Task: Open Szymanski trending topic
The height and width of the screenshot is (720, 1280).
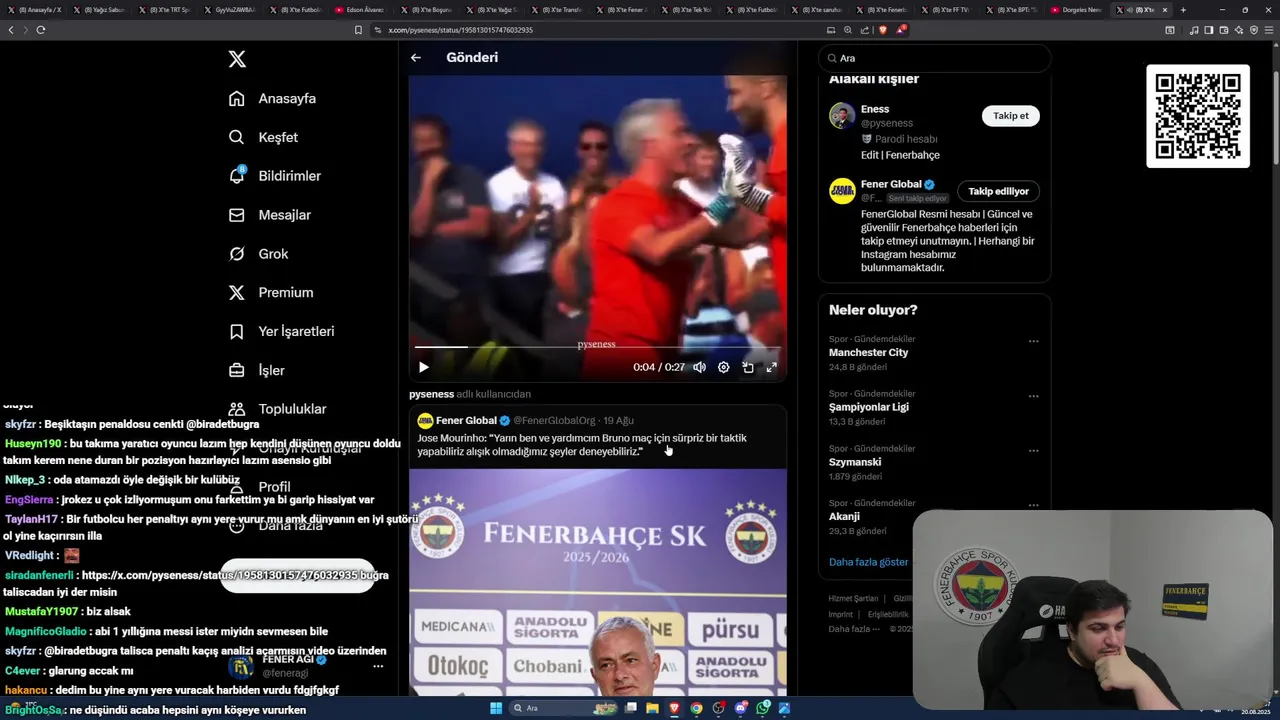Action: (x=855, y=462)
